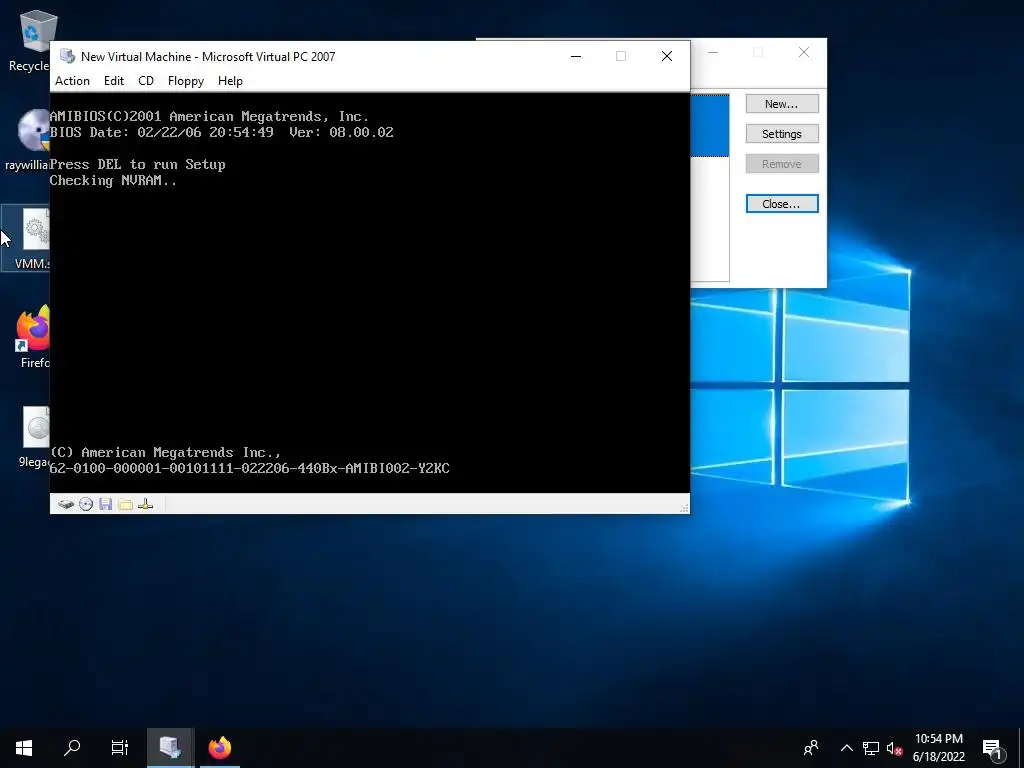Click Firefox taskbar button
1024x768 pixels.
[220, 748]
